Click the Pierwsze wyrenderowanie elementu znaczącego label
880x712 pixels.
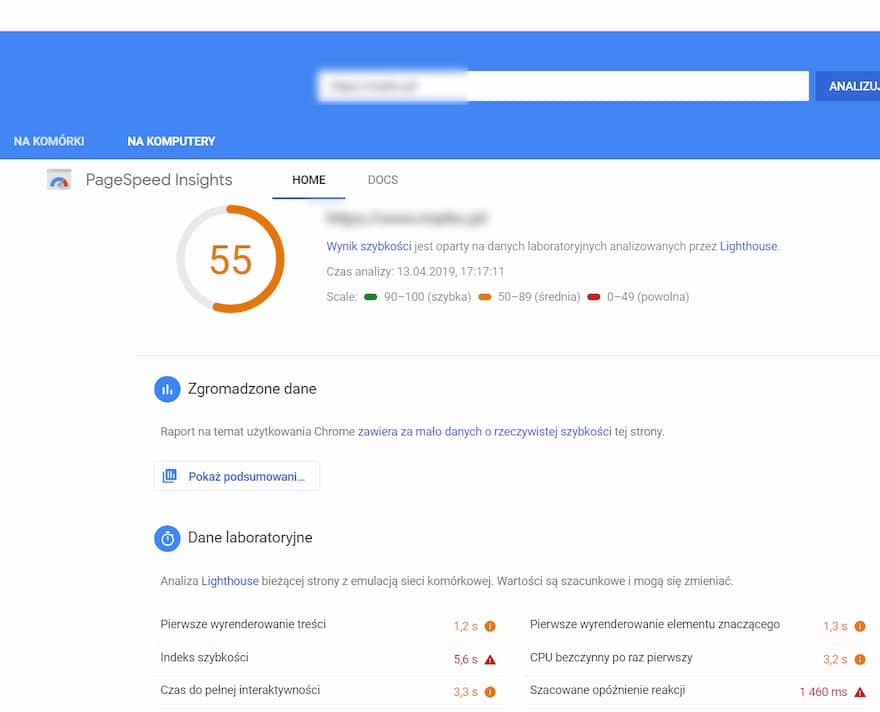click(655, 624)
